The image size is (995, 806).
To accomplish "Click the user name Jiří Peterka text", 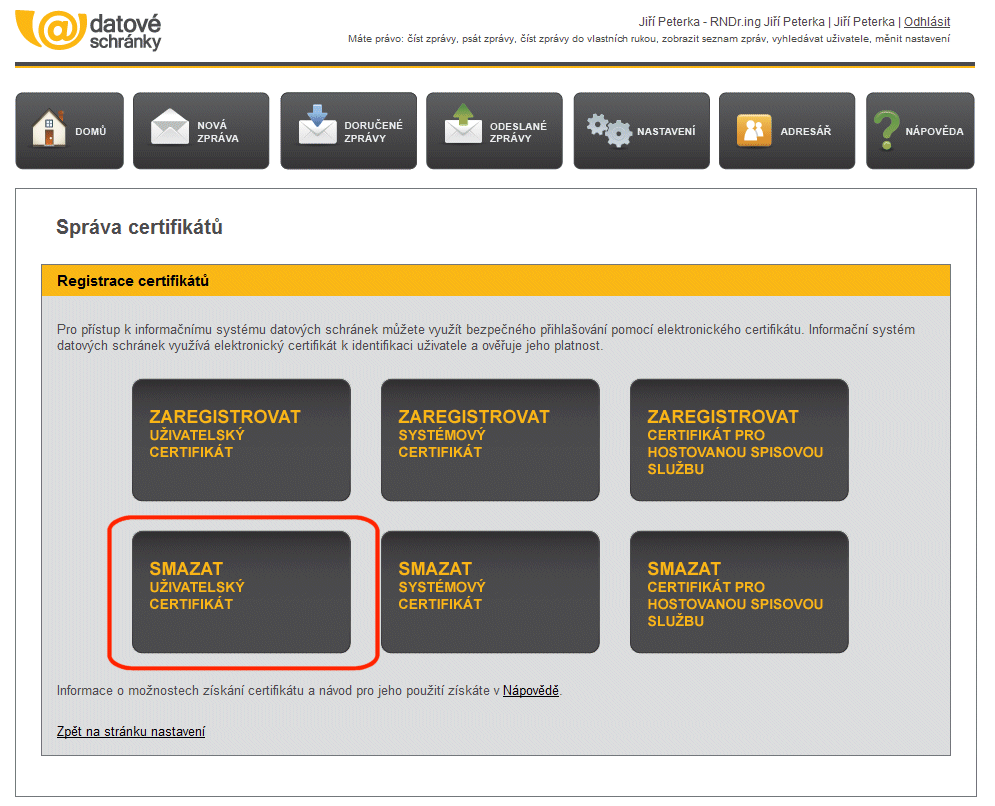I will click(x=767, y=22).
